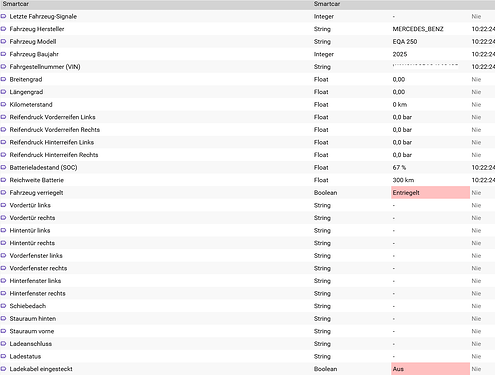Click the String type of Schiebedach

pyautogui.click(x=322, y=306)
